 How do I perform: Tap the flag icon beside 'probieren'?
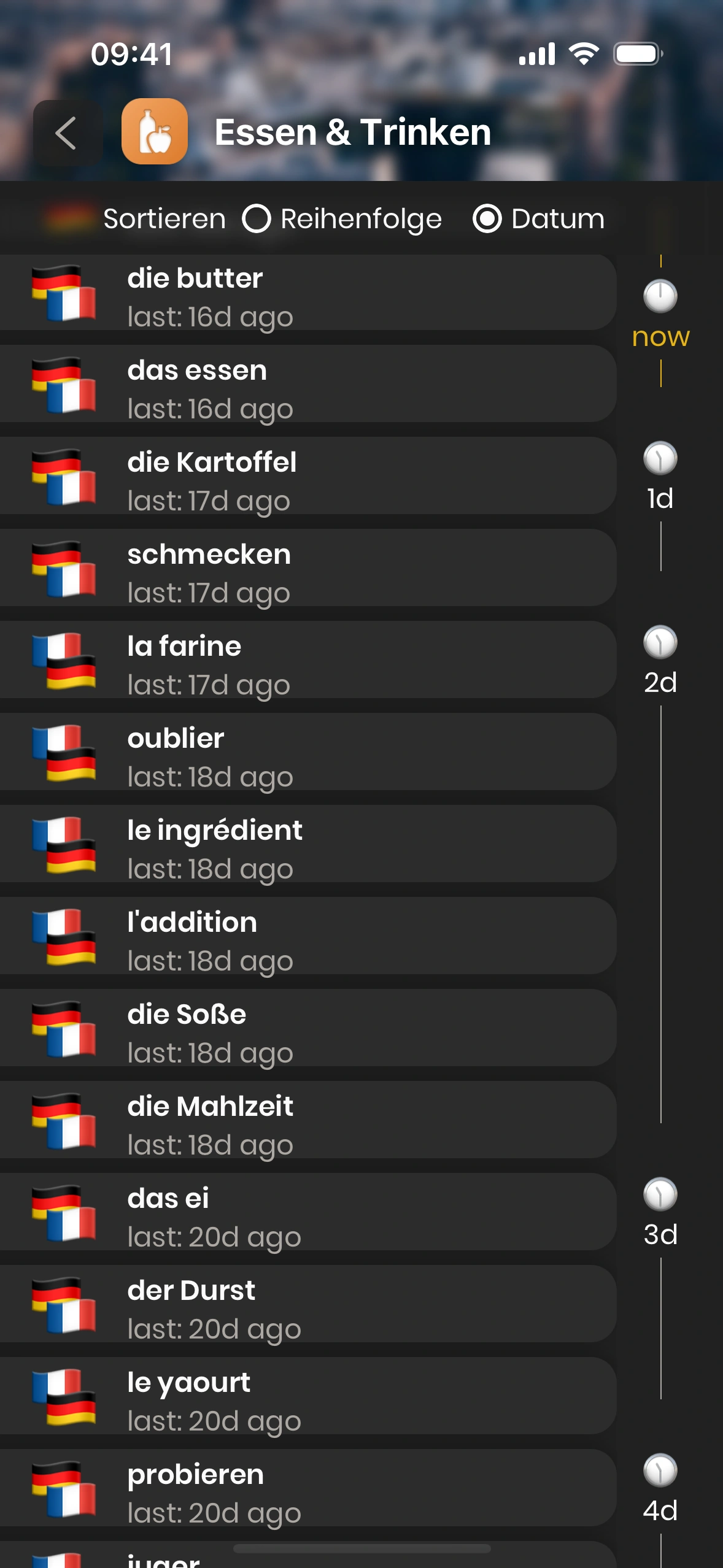[x=64, y=1489]
